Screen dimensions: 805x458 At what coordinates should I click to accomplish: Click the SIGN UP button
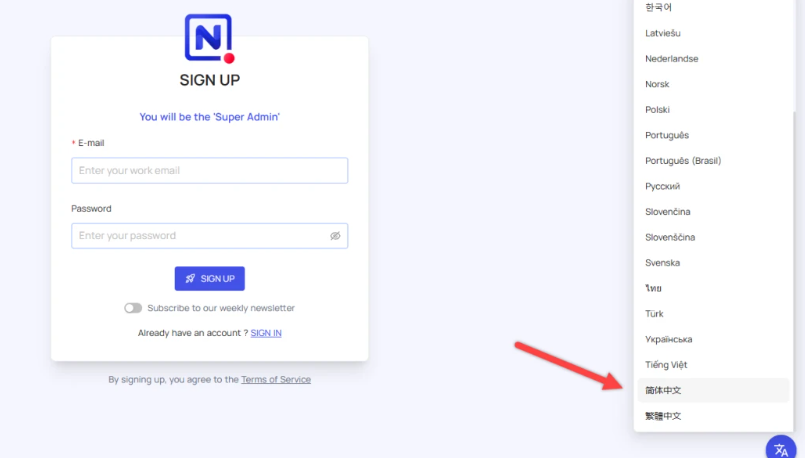point(209,278)
